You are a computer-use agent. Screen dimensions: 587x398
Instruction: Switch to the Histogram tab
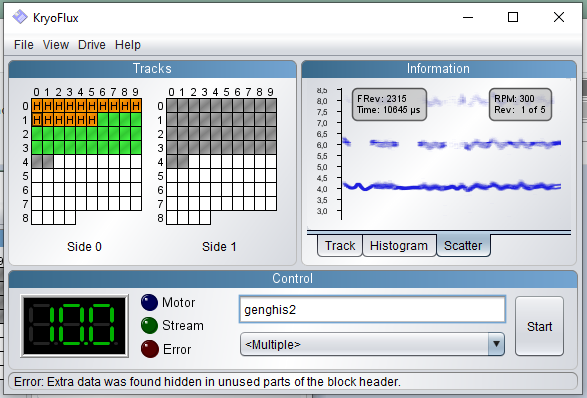399,246
